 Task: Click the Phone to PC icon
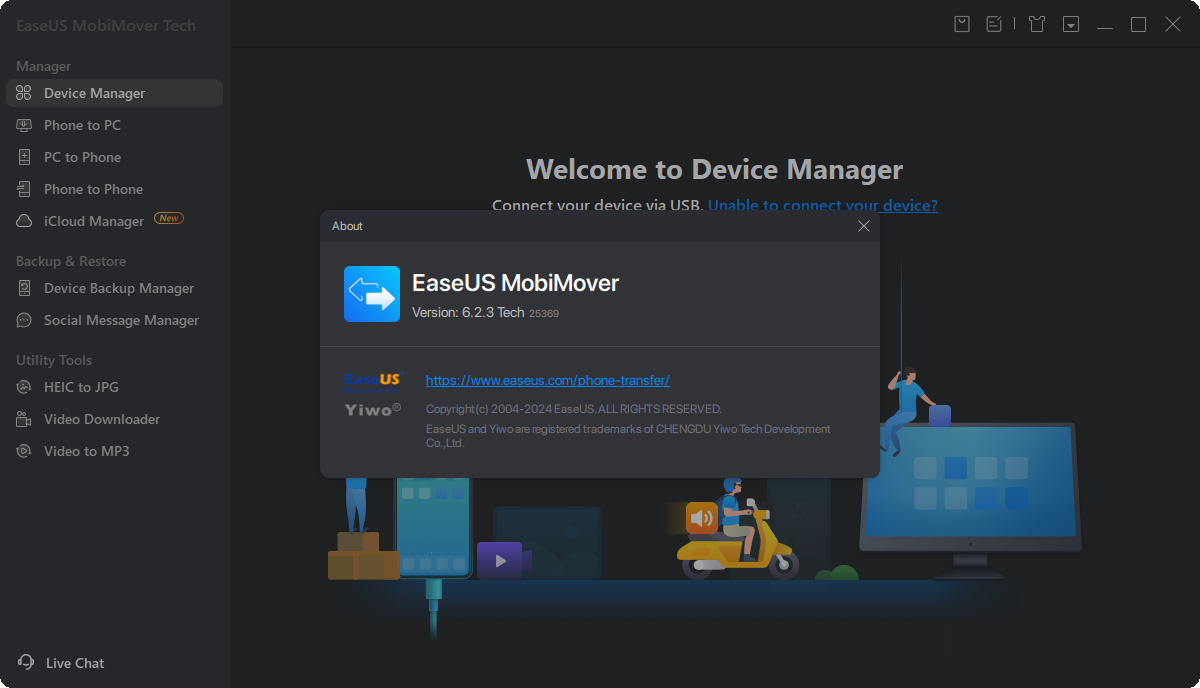click(x=24, y=125)
